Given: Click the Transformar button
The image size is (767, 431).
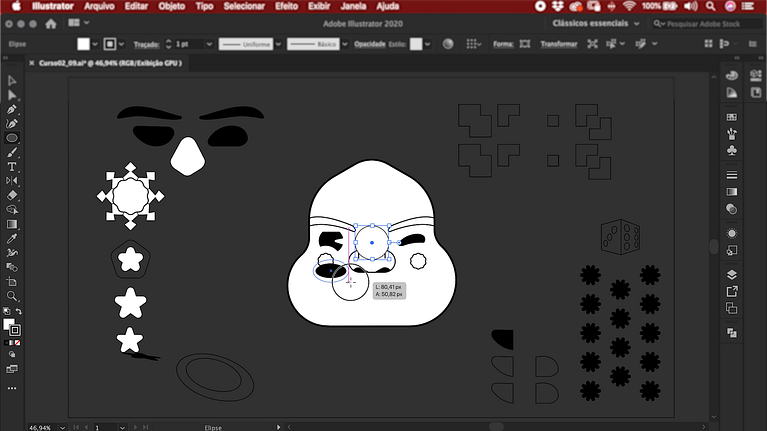Looking at the screenshot, I should pyautogui.click(x=558, y=44).
